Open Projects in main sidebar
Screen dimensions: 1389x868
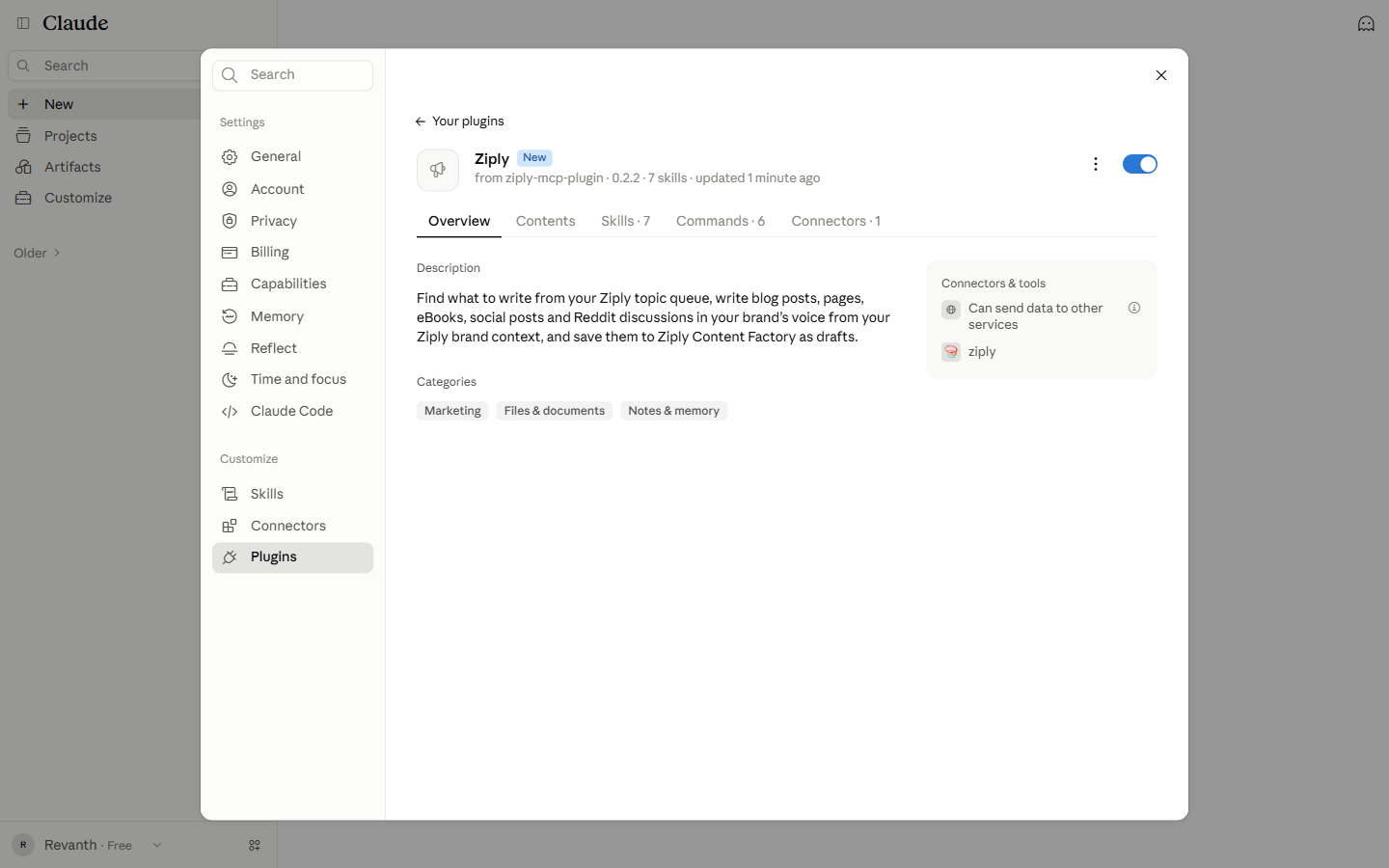pos(70,136)
